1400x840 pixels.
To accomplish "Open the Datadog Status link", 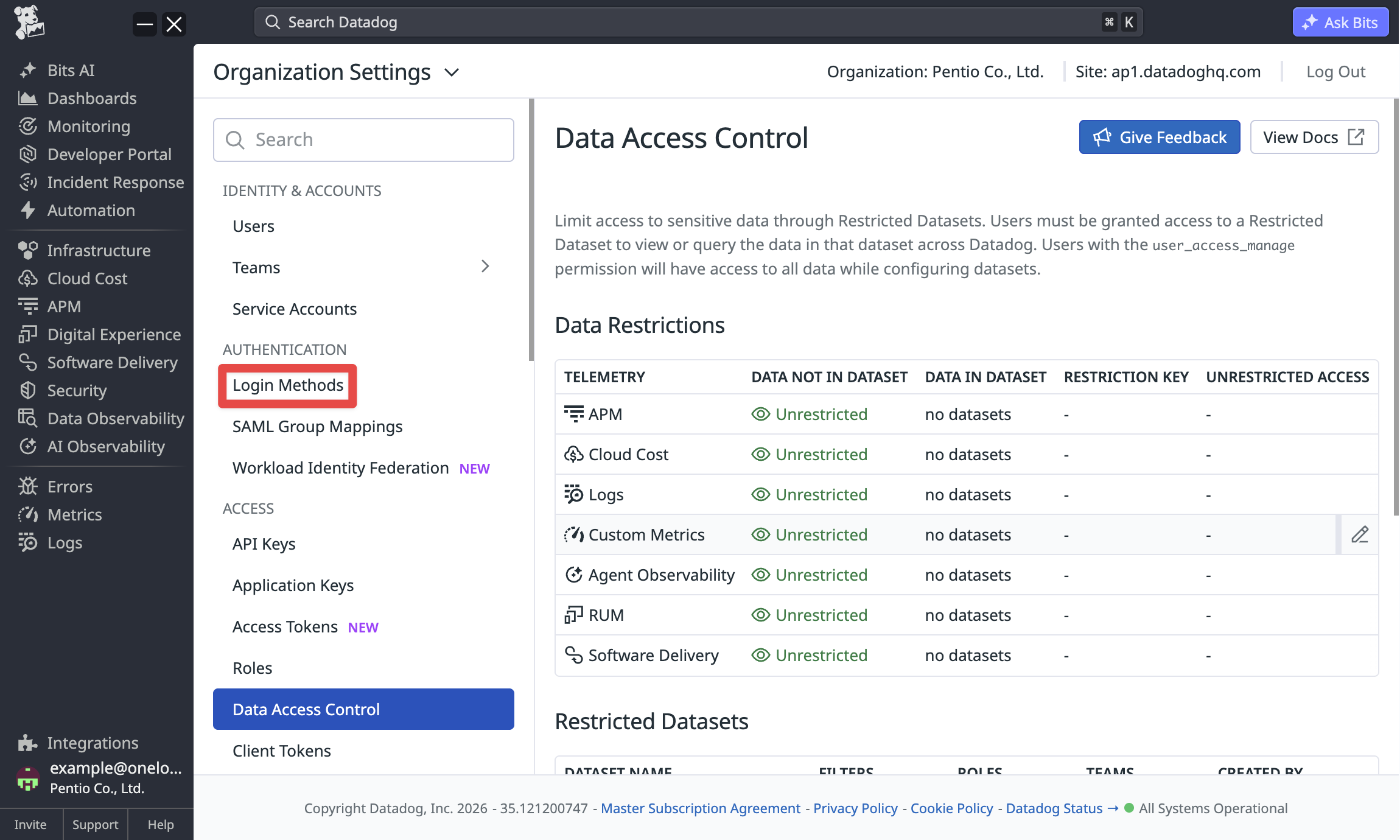I will coord(1062,808).
